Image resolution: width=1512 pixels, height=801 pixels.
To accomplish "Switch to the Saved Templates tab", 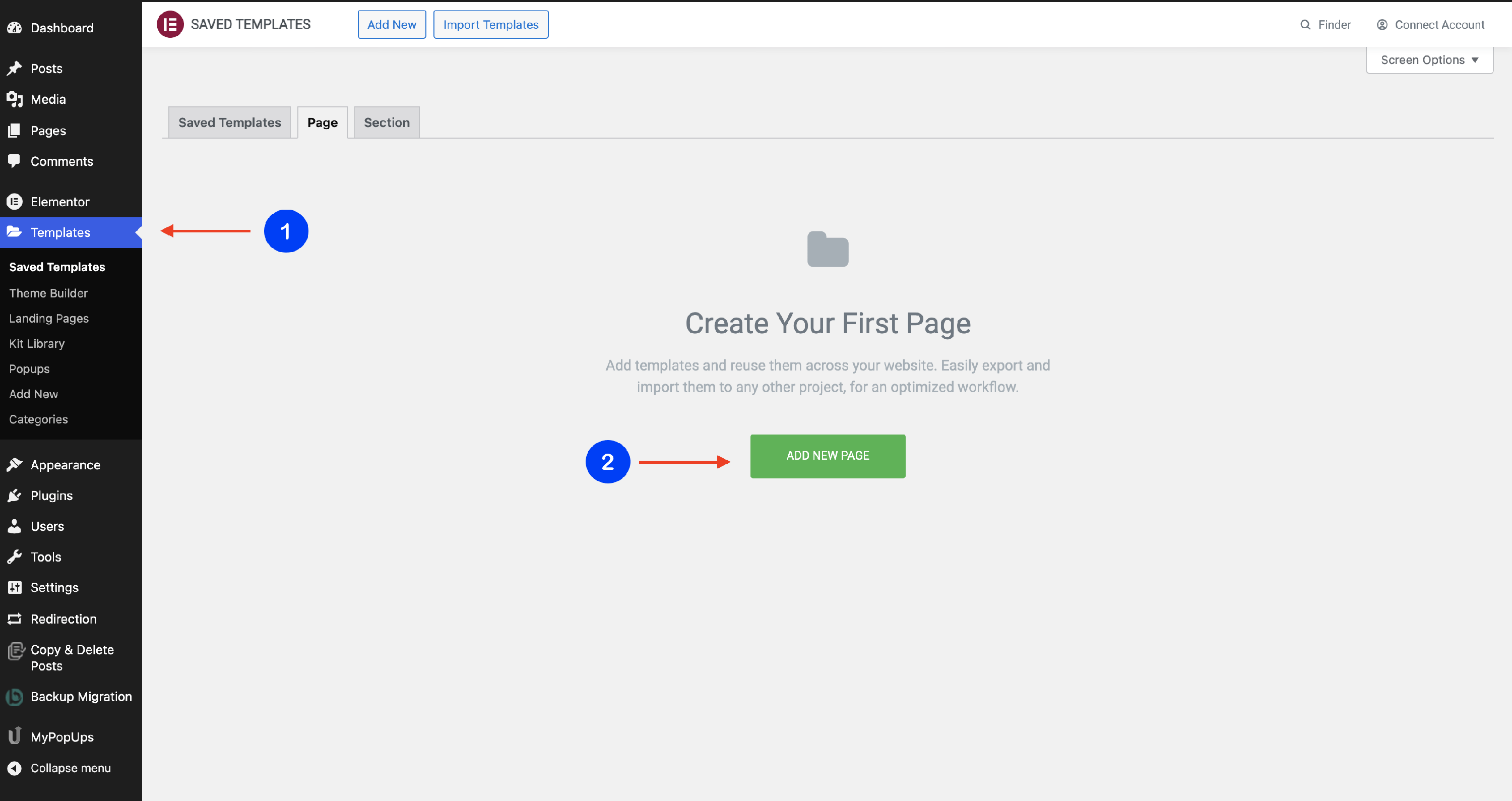I will coord(229,122).
